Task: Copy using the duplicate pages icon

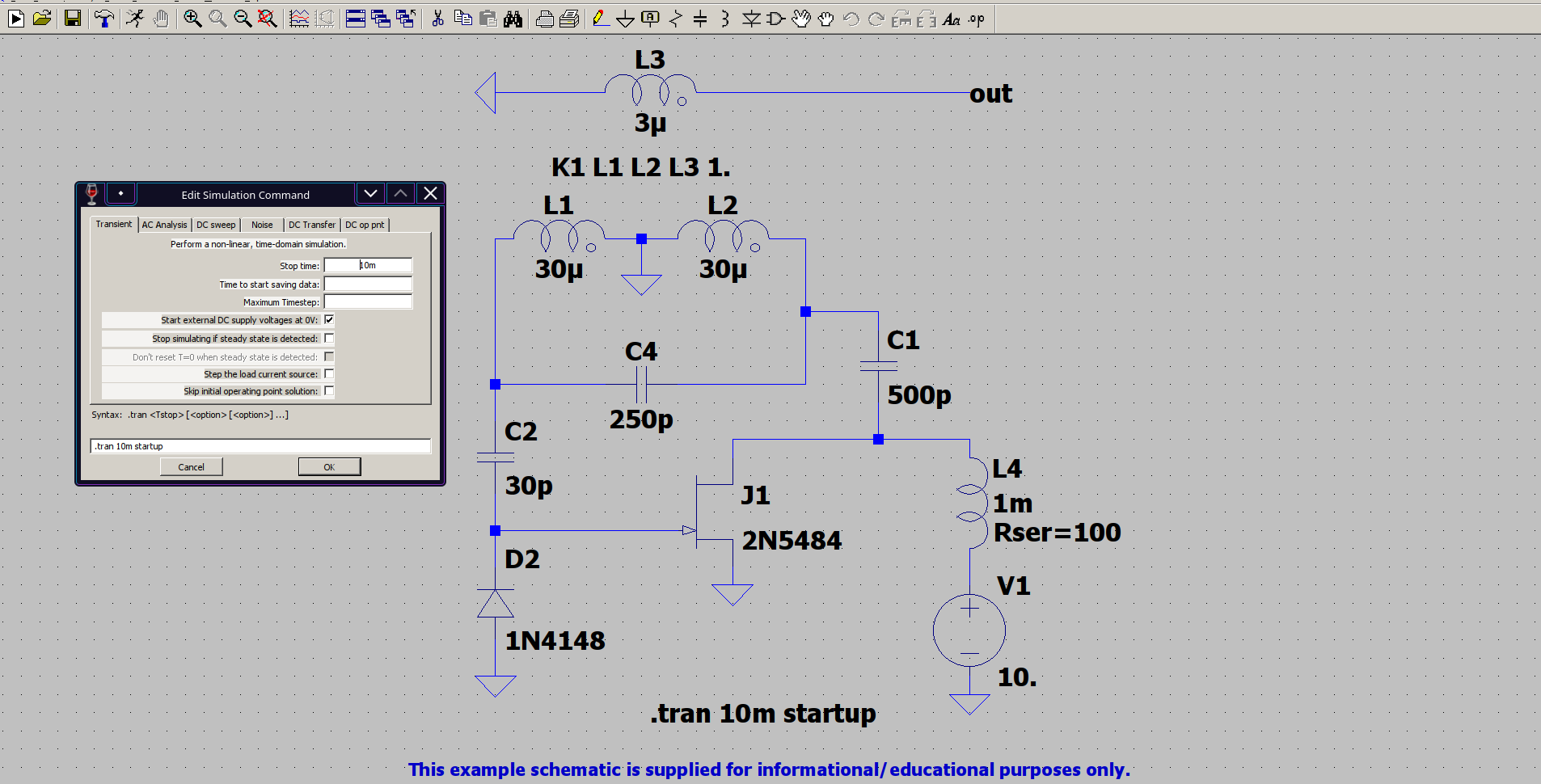Action: 463,19
